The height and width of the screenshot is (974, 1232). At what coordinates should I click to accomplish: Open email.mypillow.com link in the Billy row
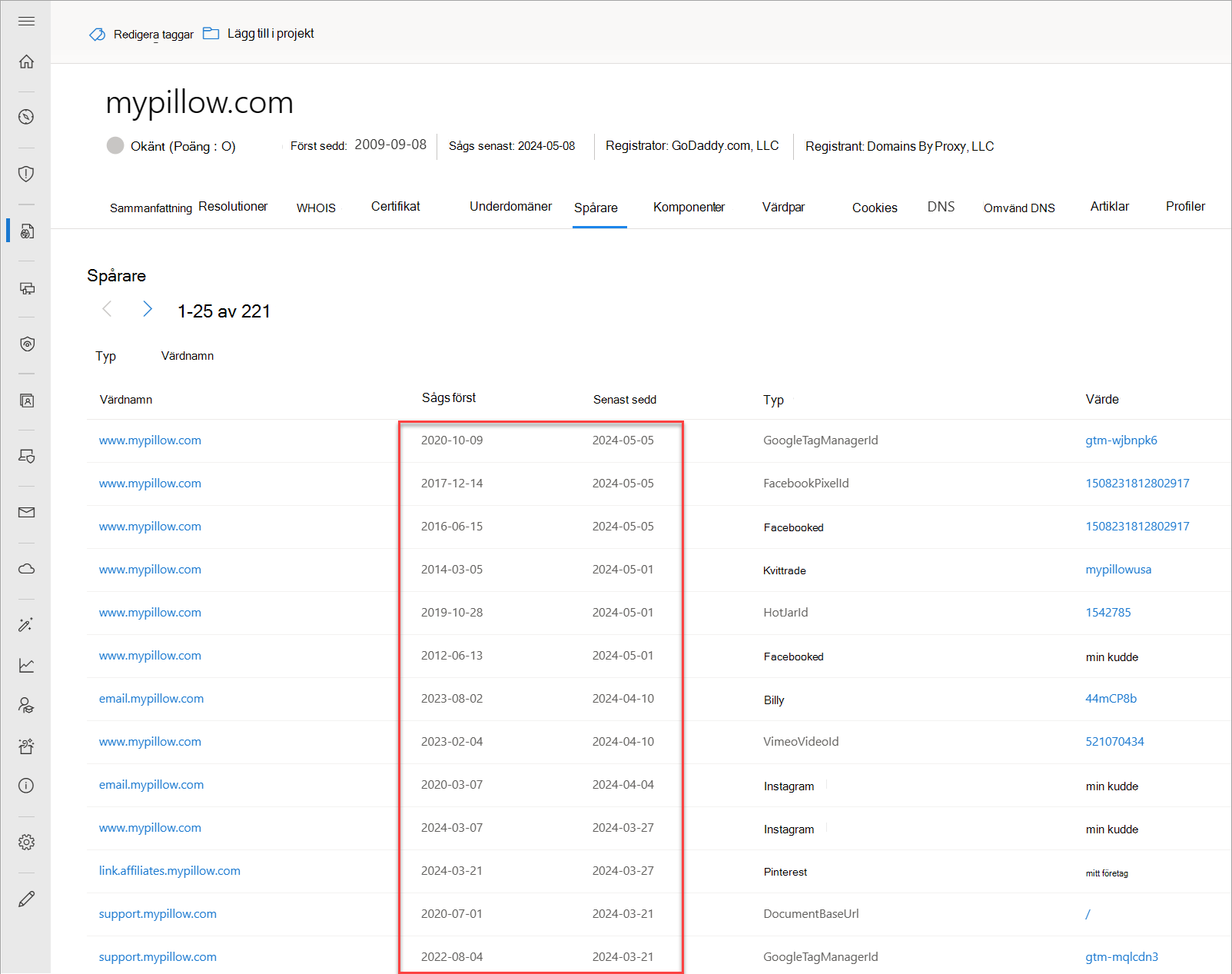(151, 699)
